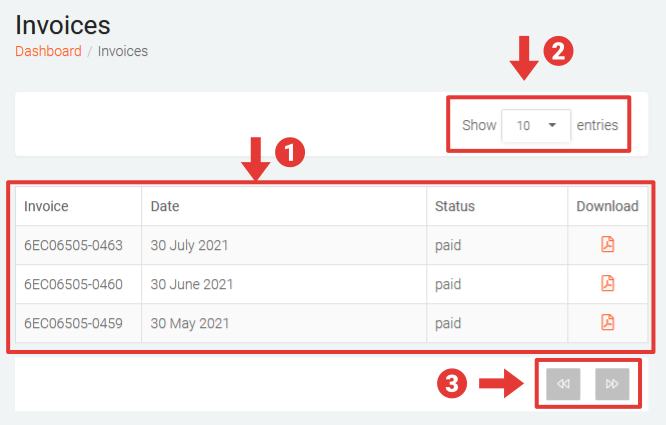This screenshot has width=666, height=425.
Task: Download PDF for invoice 6EC06505-0463
Action: coord(607,244)
